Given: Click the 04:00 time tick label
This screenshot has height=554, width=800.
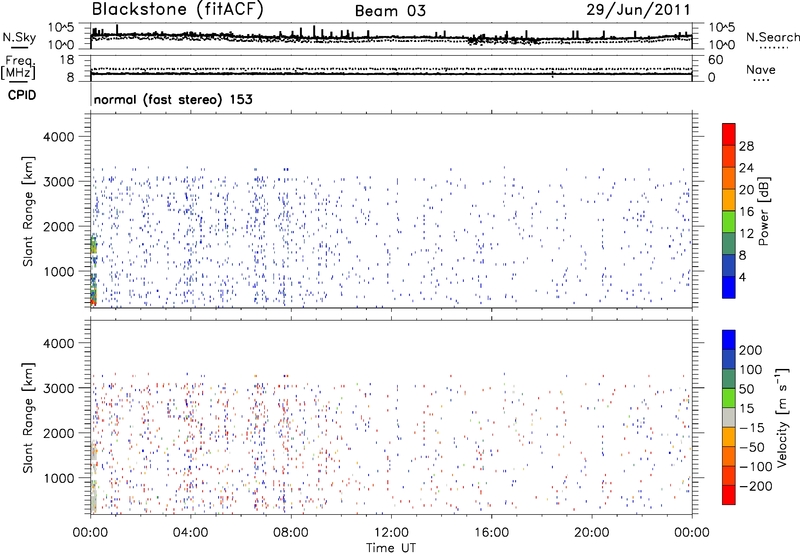Looking at the screenshot, I should click(x=190, y=533).
